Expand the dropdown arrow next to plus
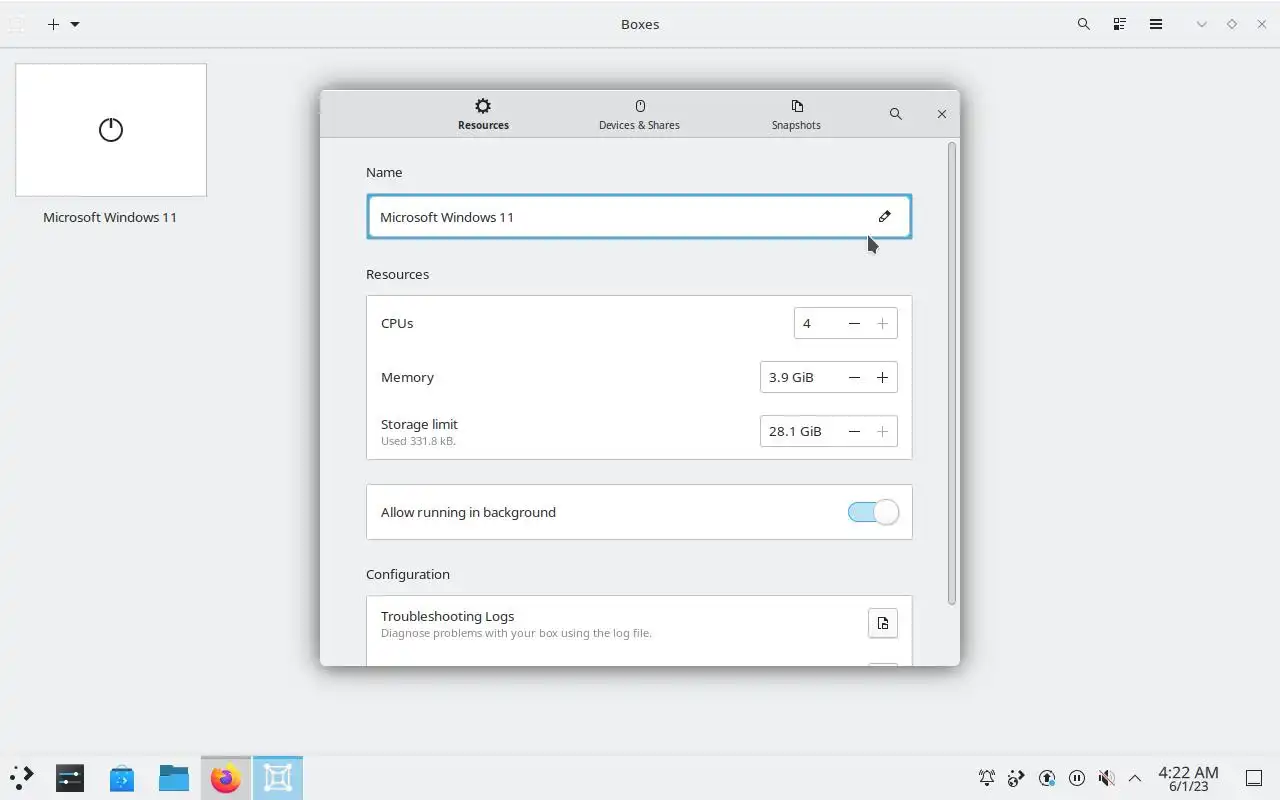The width and height of the screenshot is (1280, 800). pos(75,24)
